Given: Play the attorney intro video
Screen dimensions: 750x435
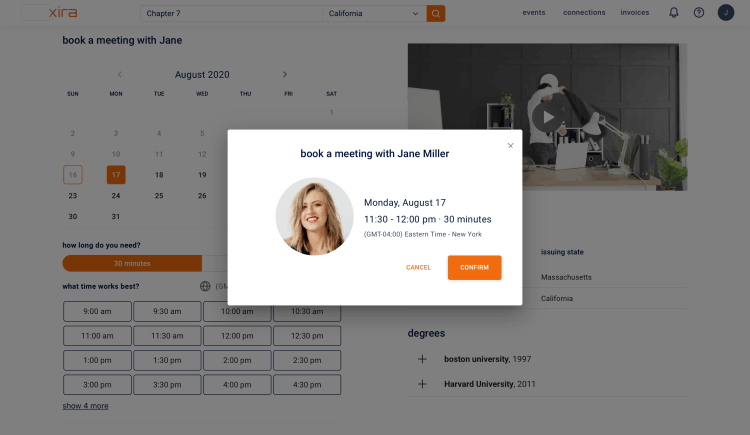Looking at the screenshot, I should pyautogui.click(x=547, y=116).
